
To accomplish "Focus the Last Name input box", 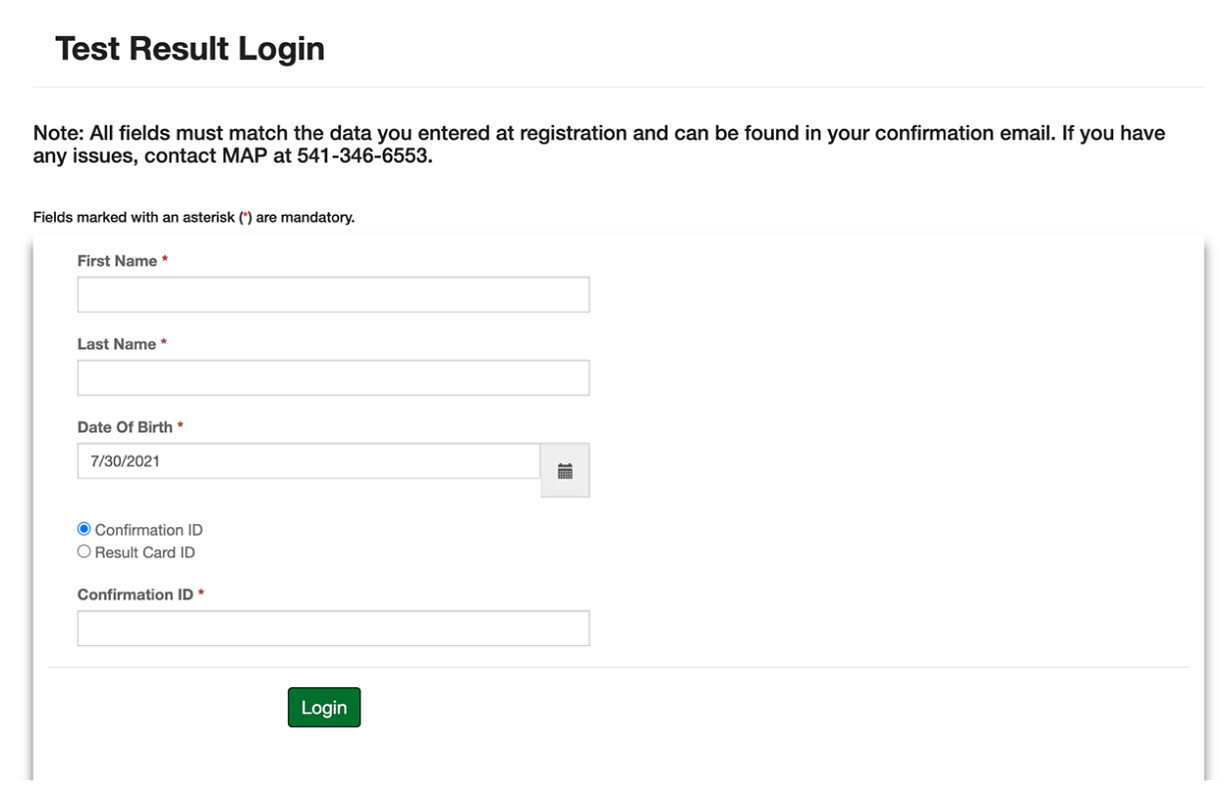I will point(335,376).
